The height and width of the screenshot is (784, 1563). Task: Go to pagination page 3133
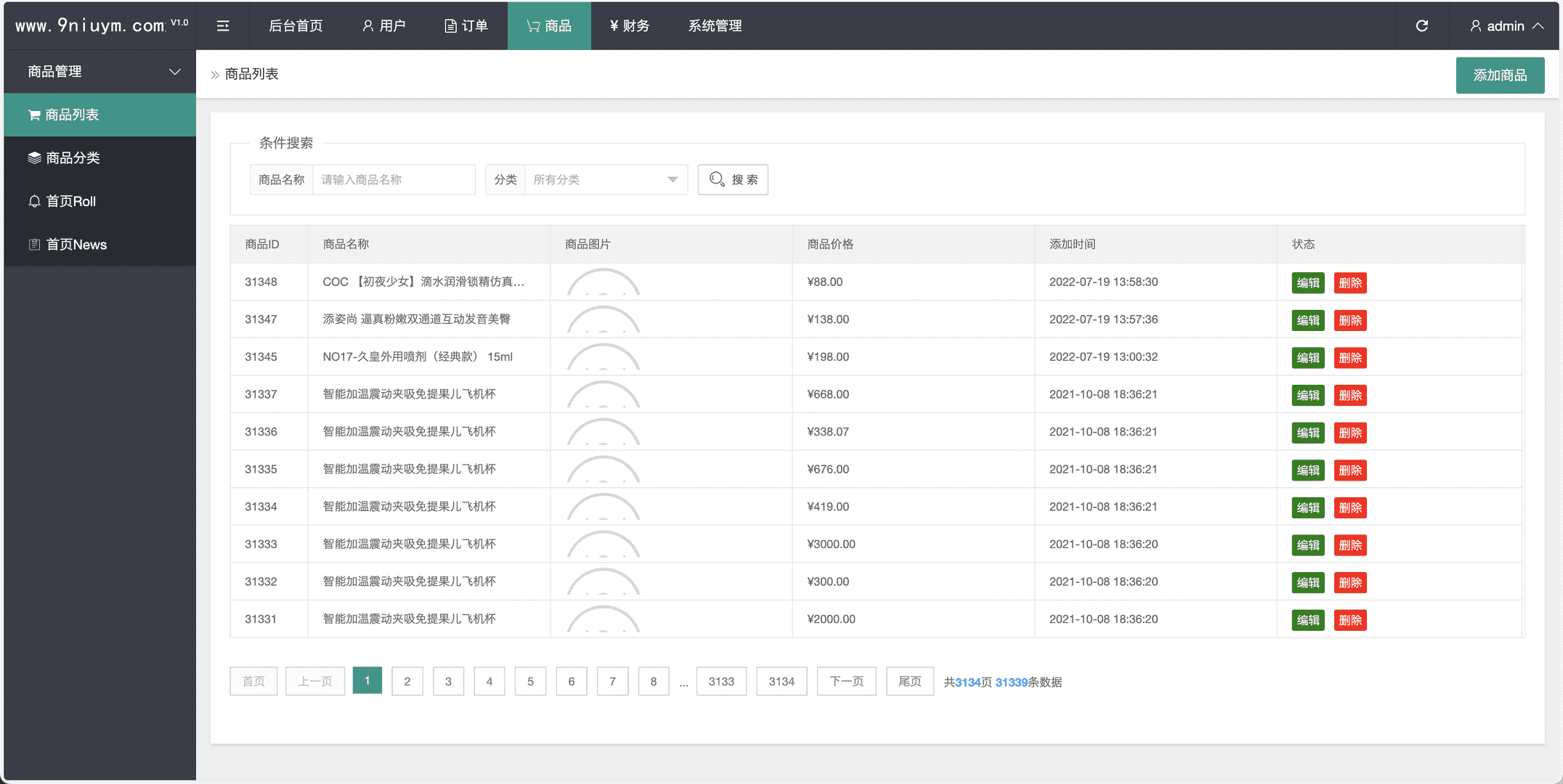click(x=721, y=681)
